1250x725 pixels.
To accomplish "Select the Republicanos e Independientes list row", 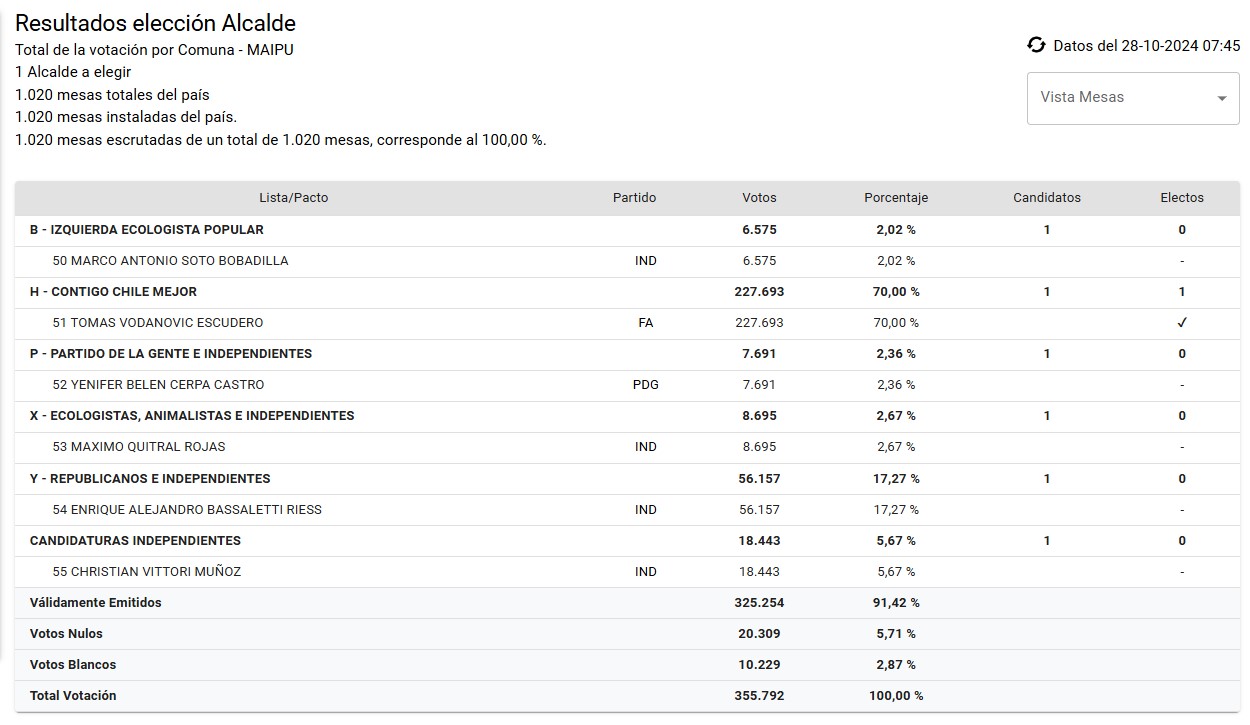I will tap(150, 479).
